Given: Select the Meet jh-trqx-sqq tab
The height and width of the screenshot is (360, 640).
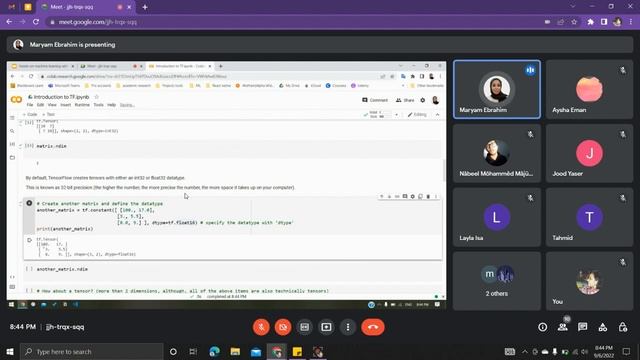Looking at the screenshot, I should tap(82, 7).
